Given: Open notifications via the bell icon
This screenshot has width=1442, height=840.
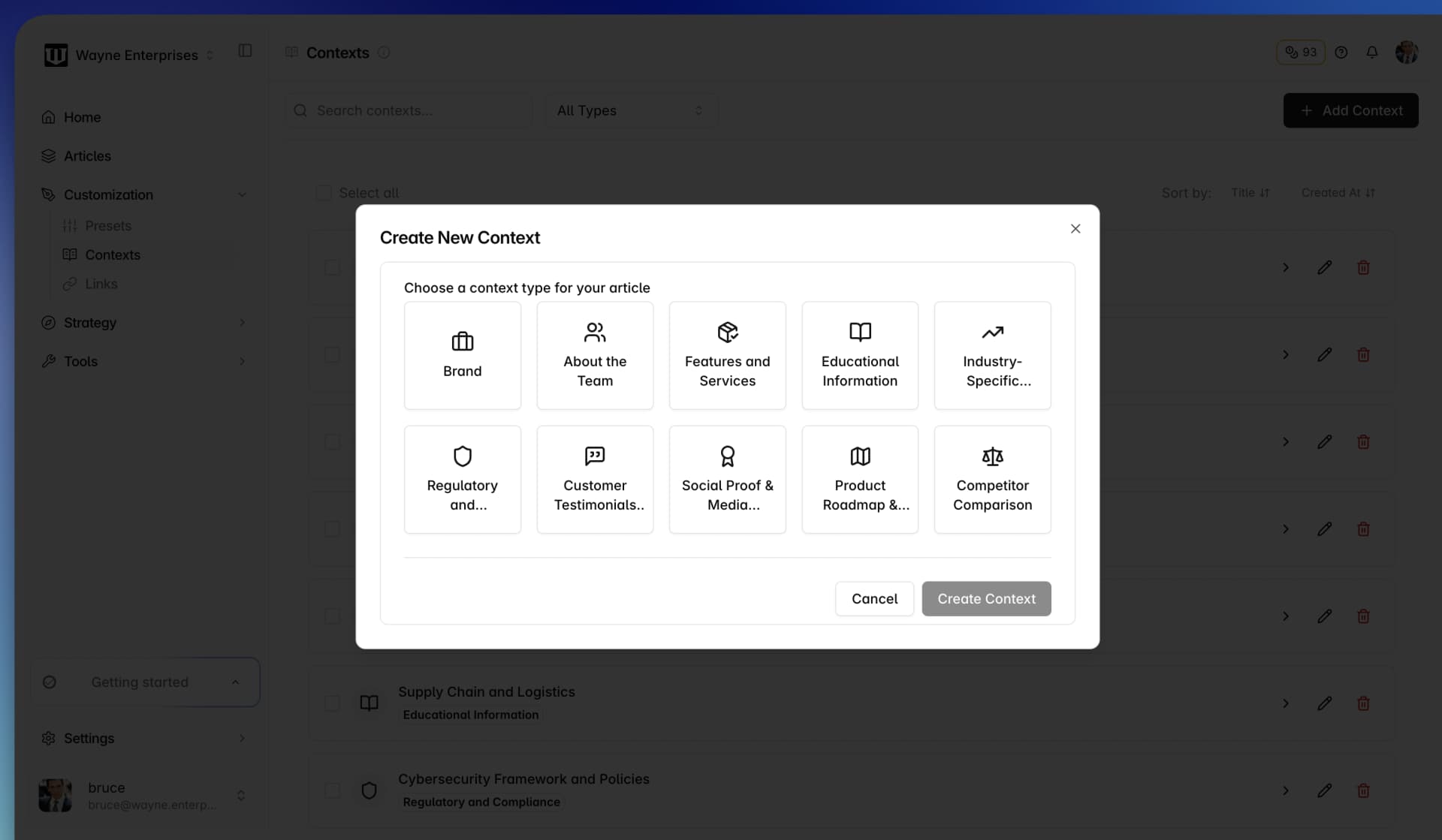Looking at the screenshot, I should coord(1372,52).
